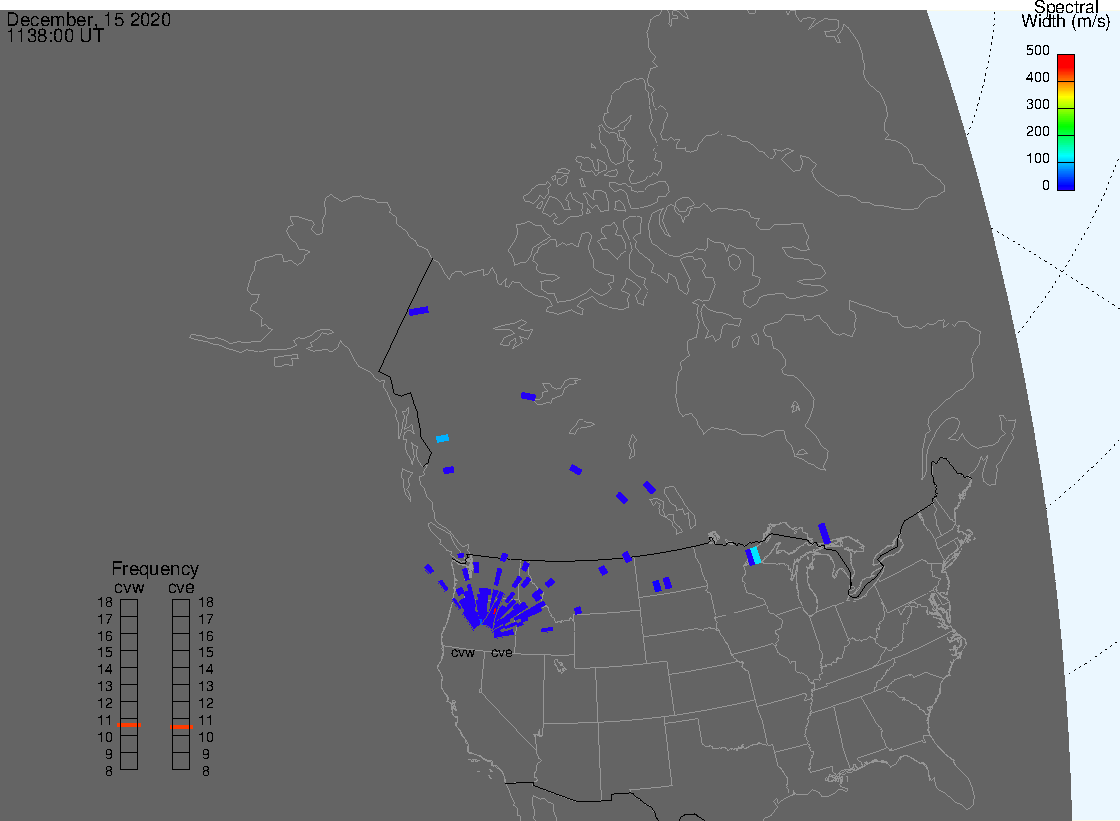1120x821 pixels.
Task: Click the red marker on cvw frequency bar
Action: [129, 725]
